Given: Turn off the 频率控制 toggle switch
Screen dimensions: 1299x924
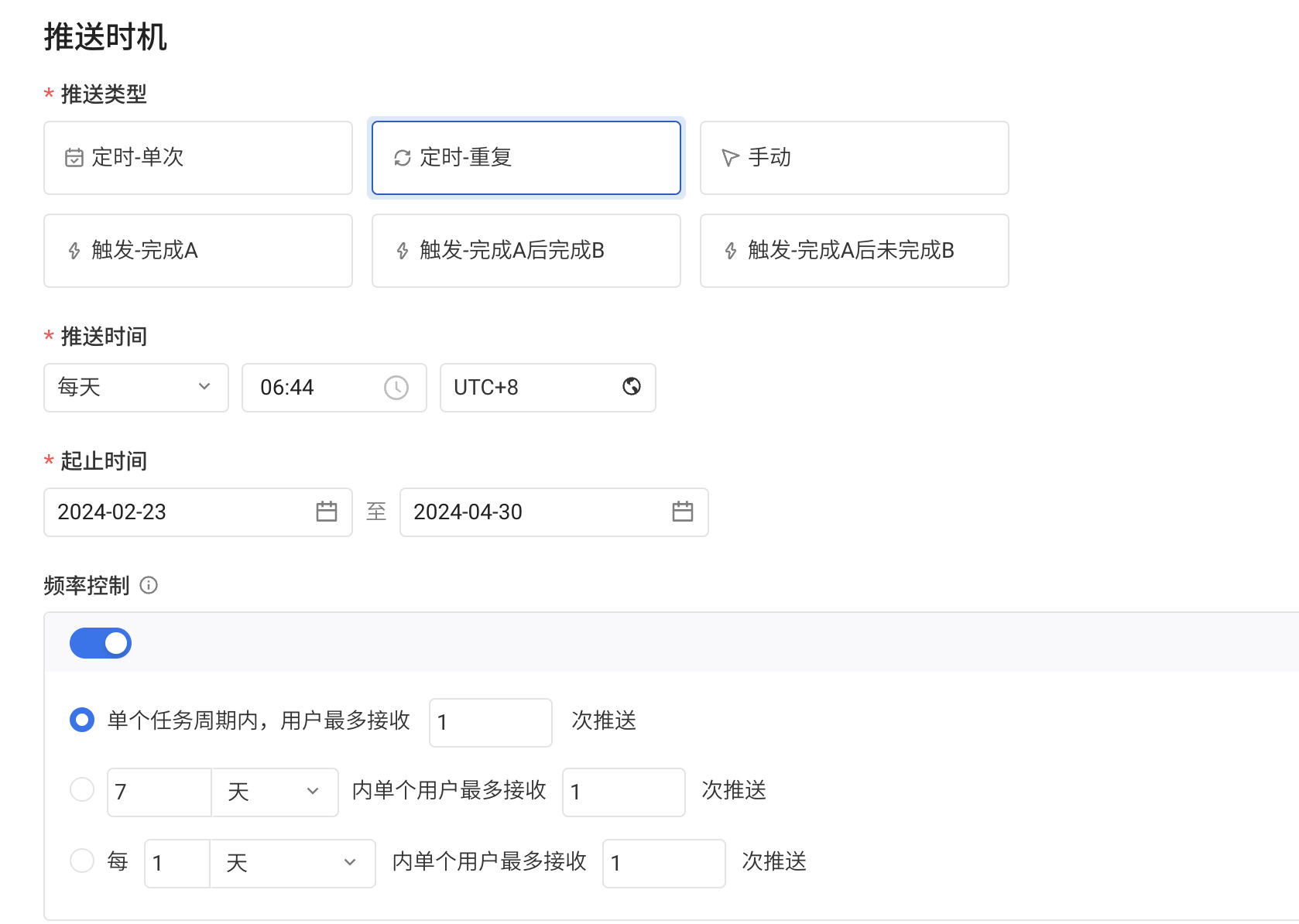Looking at the screenshot, I should pyautogui.click(x=101, y=643).
